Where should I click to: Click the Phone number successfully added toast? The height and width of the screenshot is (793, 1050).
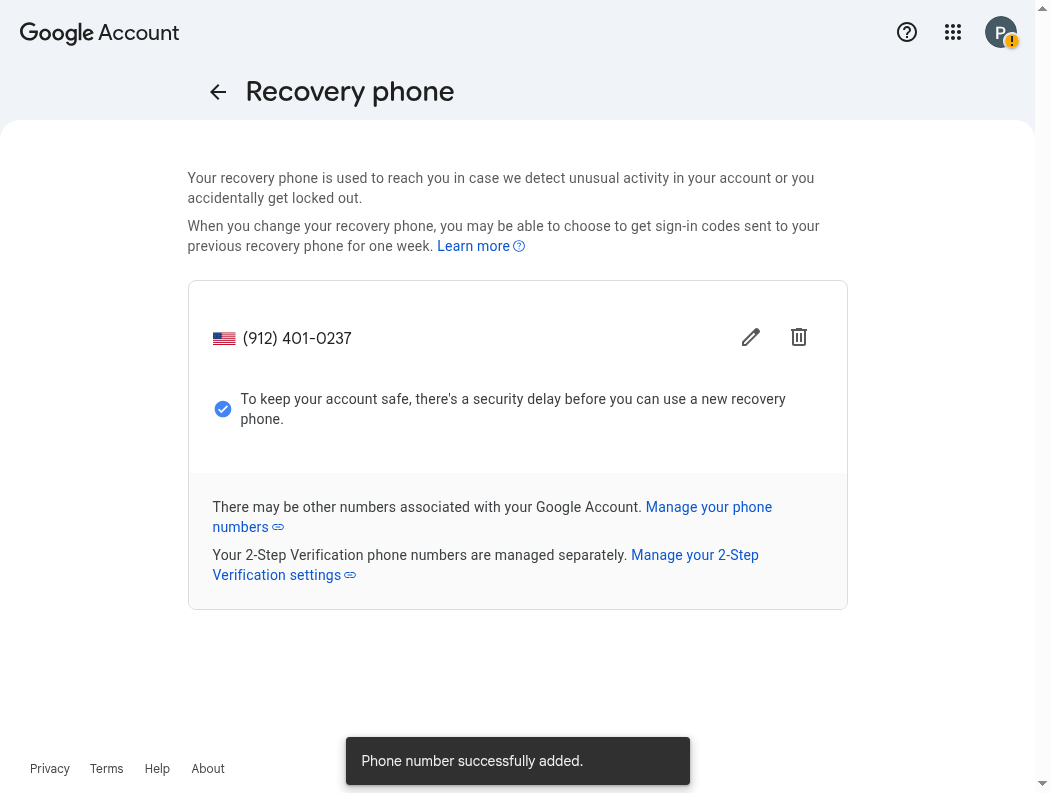pos(518,761)
